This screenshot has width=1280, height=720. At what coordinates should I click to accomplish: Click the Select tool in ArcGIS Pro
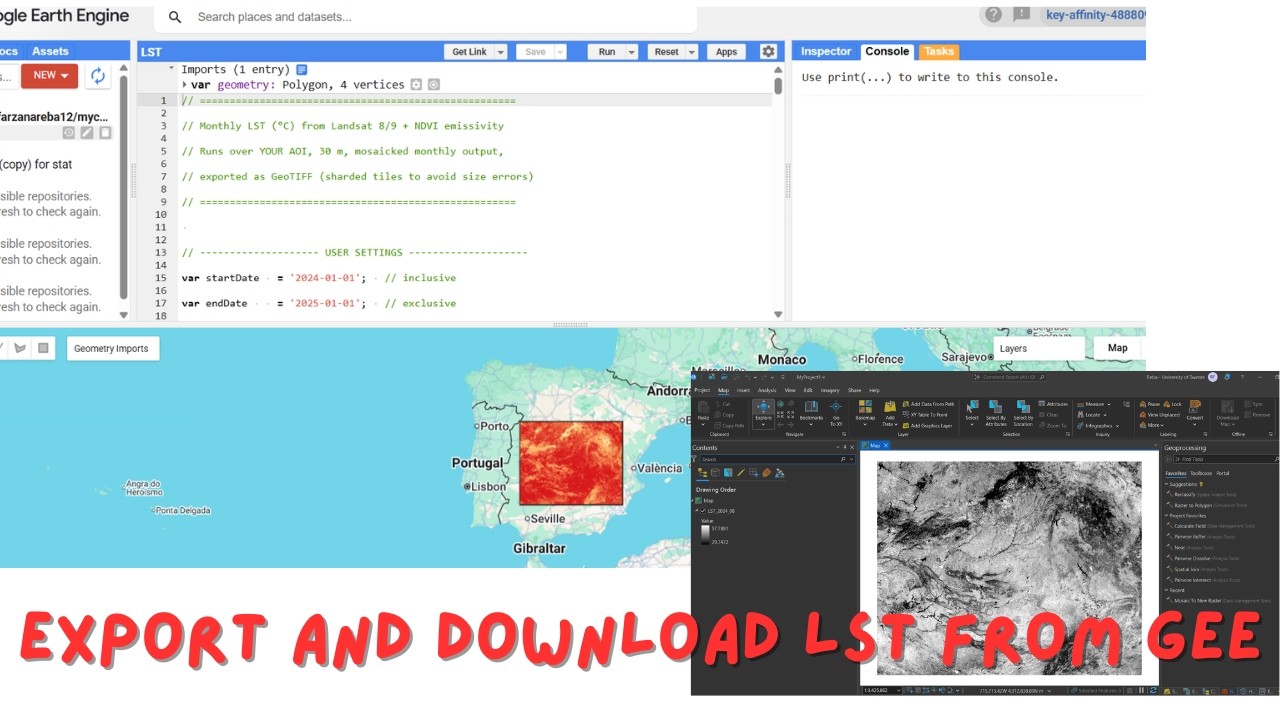click(x=971, y=413)
